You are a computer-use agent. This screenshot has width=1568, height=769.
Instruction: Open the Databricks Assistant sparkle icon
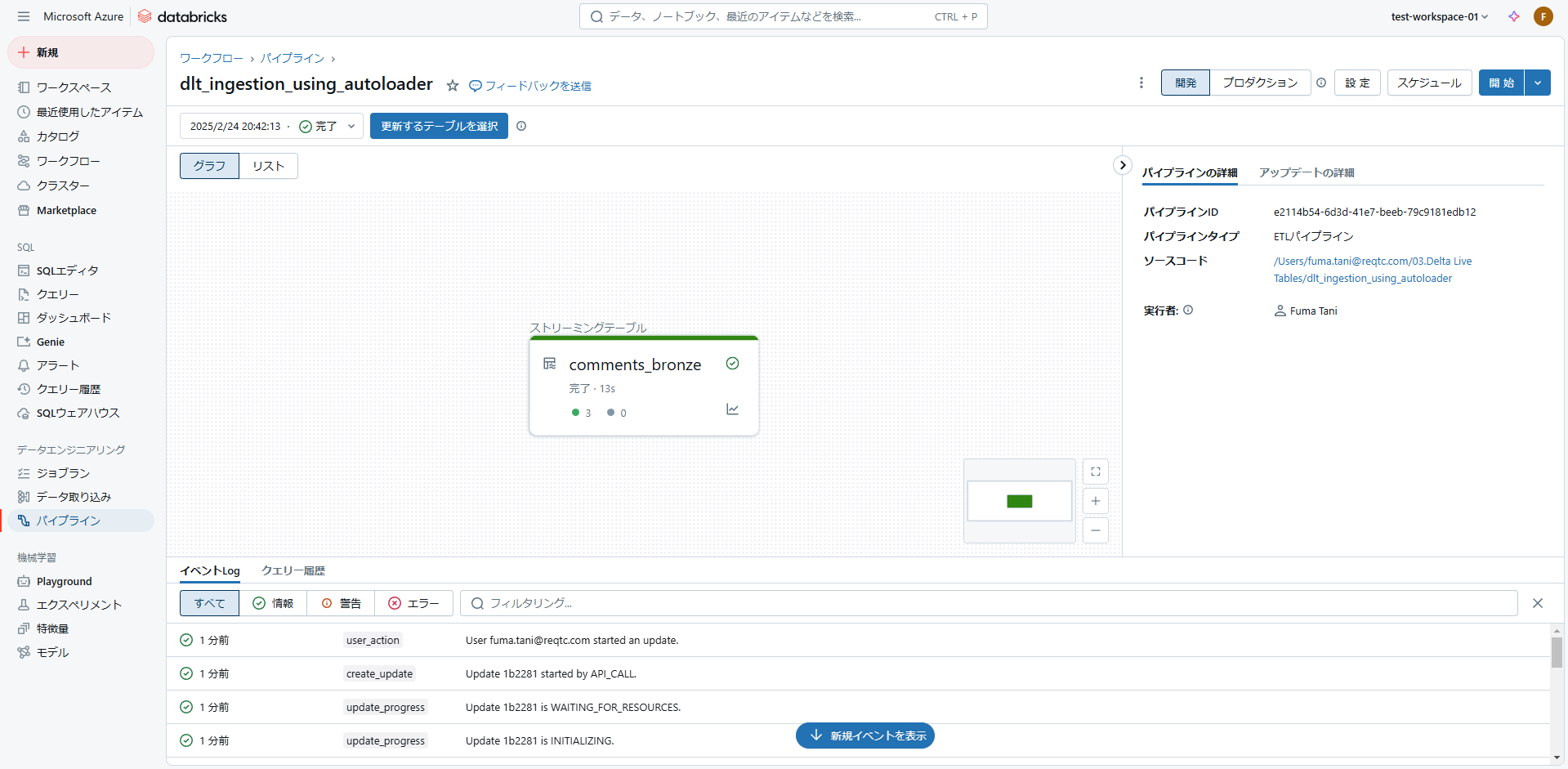tap(1514, 16)
